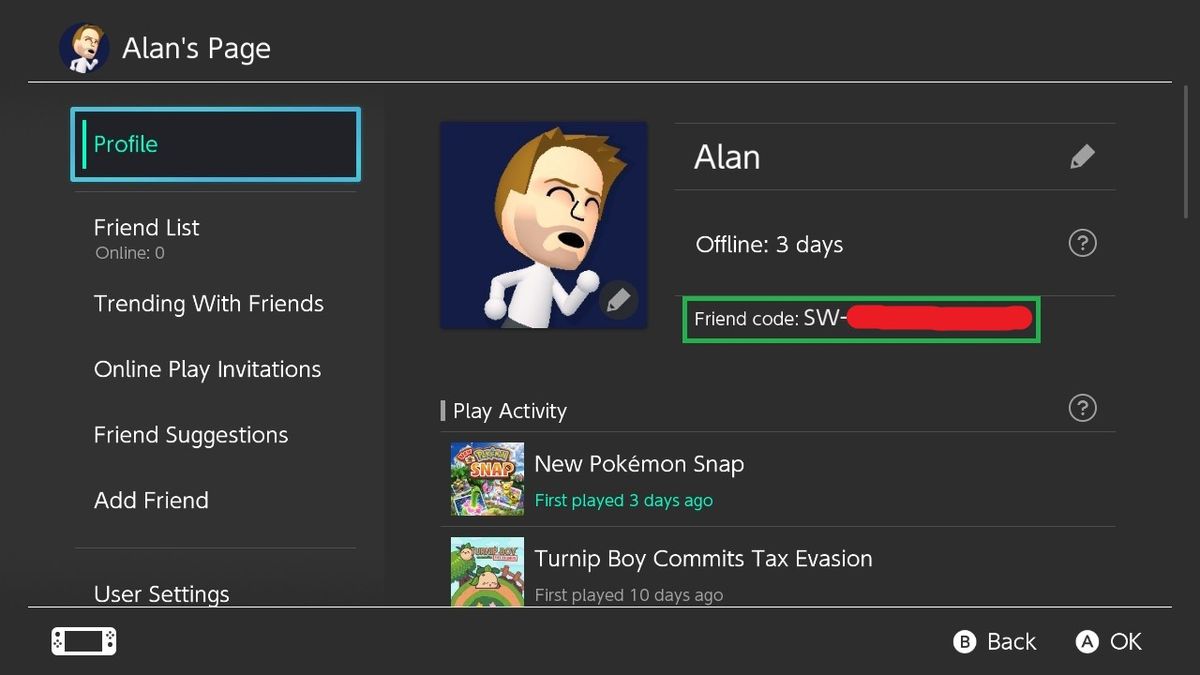The height and width of the screenshot is (675, 1200).
Task: Click the pencil icon to edit profile name
Action: (1082, 156)
